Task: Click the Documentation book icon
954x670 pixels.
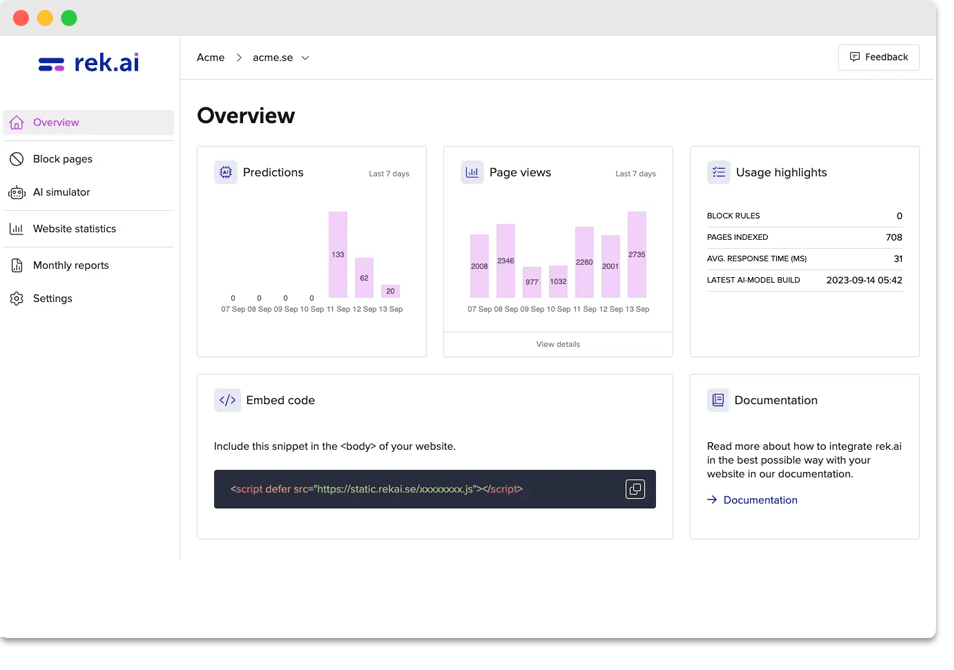Action: coord(718,400)
